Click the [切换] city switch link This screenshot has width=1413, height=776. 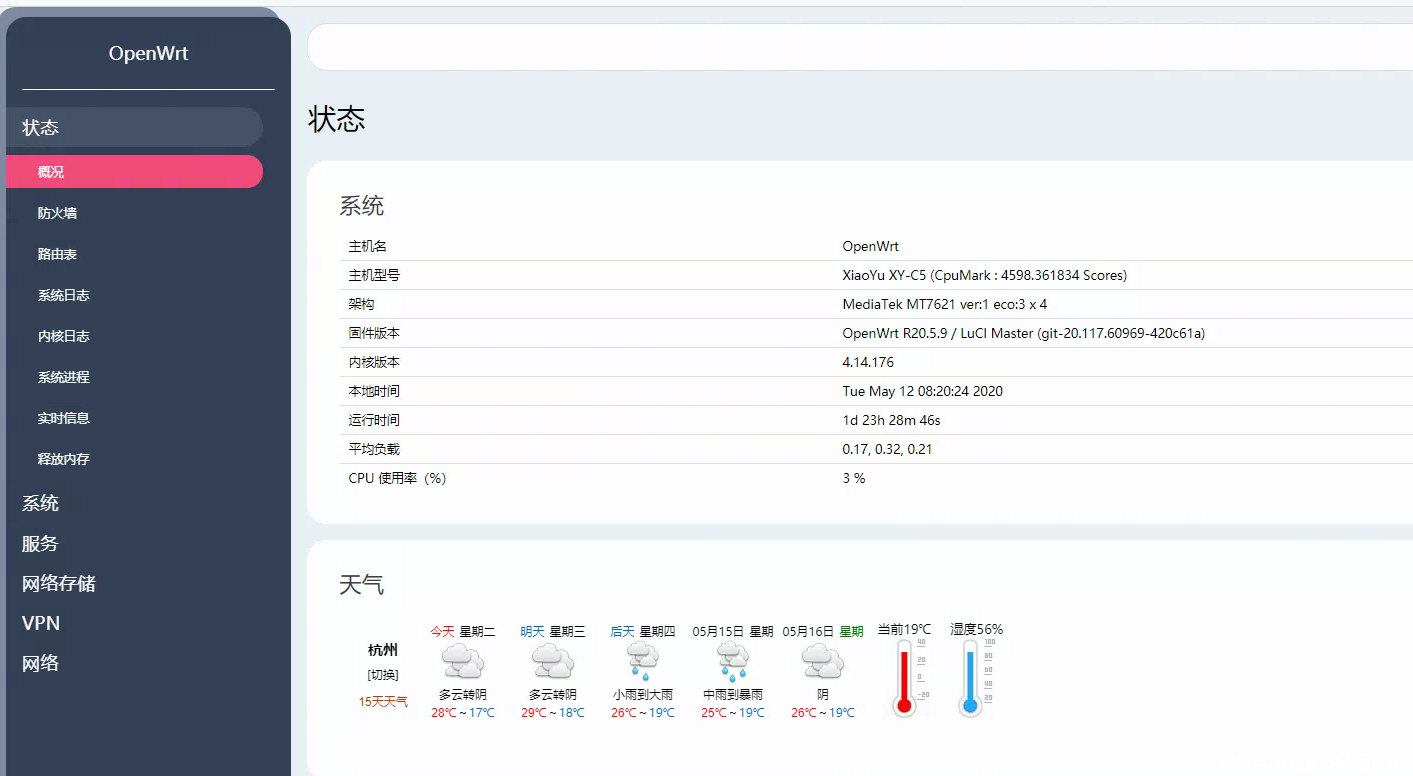(x=383, y=675)
